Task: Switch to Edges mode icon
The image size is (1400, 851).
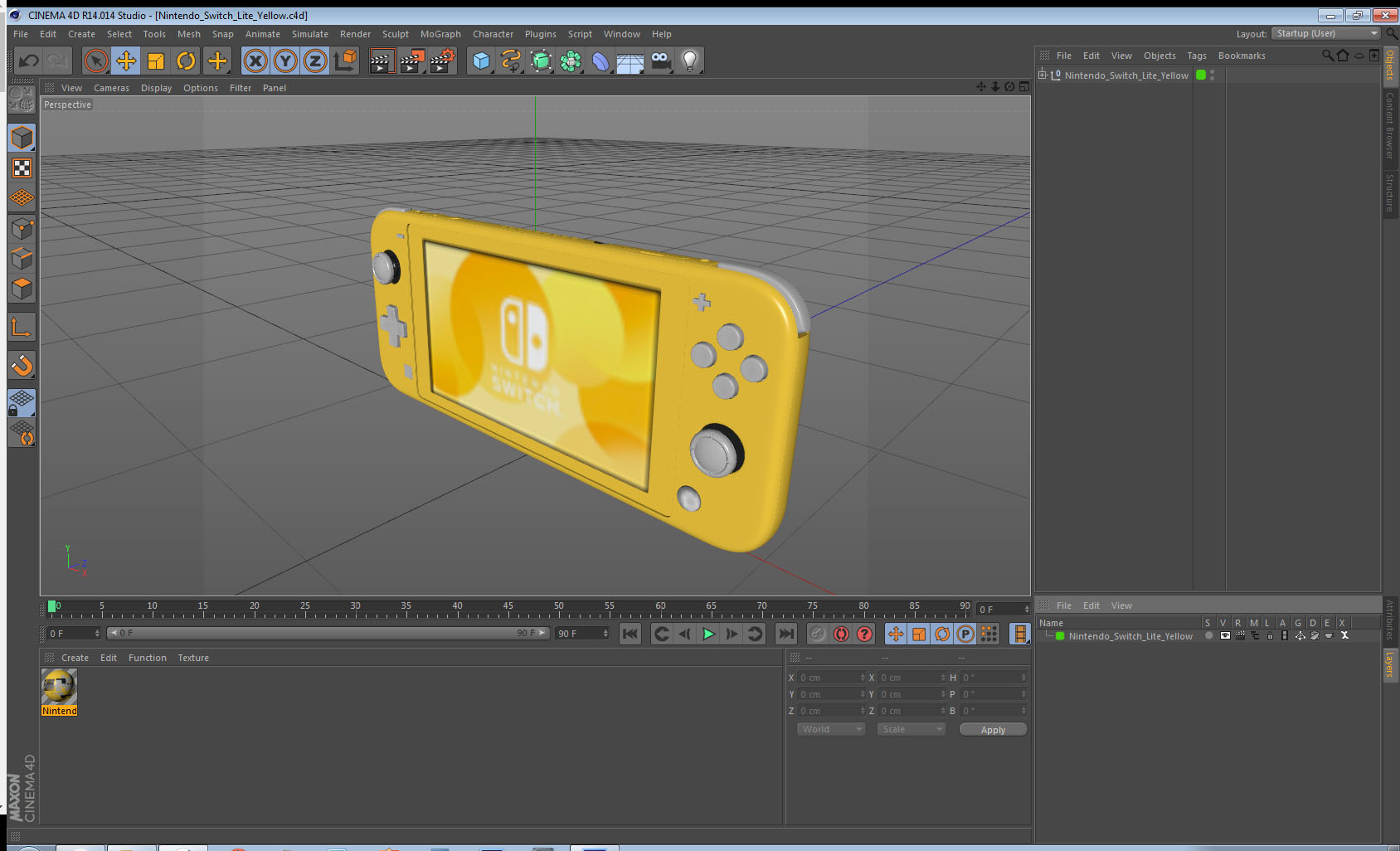Action: pyautogui.click(x=22, y=258)
